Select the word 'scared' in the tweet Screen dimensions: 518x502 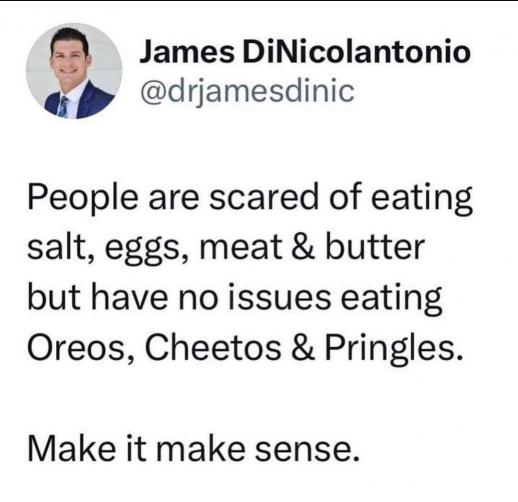coord(264,197)
